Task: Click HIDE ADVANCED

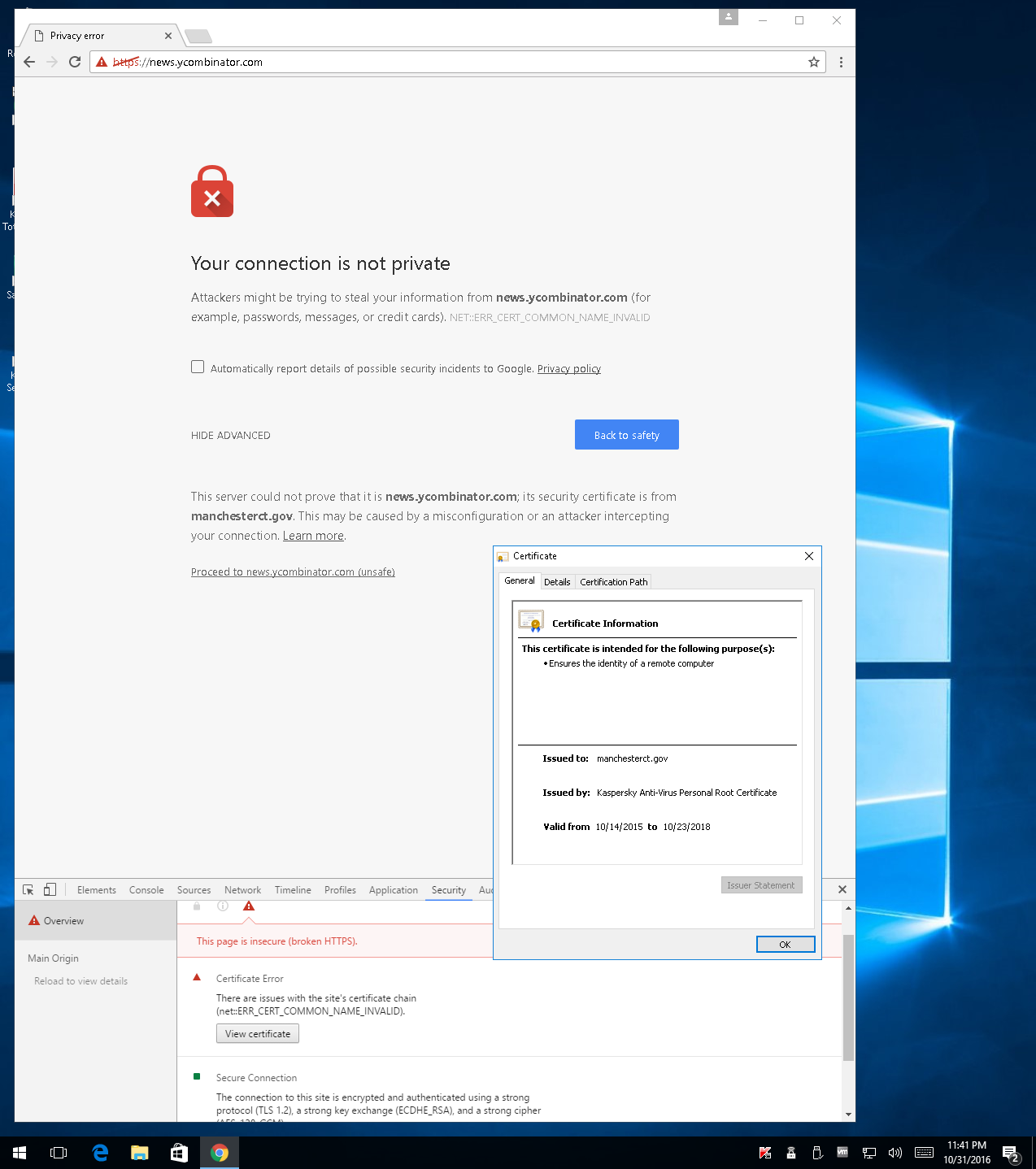Action: (231, 436)
